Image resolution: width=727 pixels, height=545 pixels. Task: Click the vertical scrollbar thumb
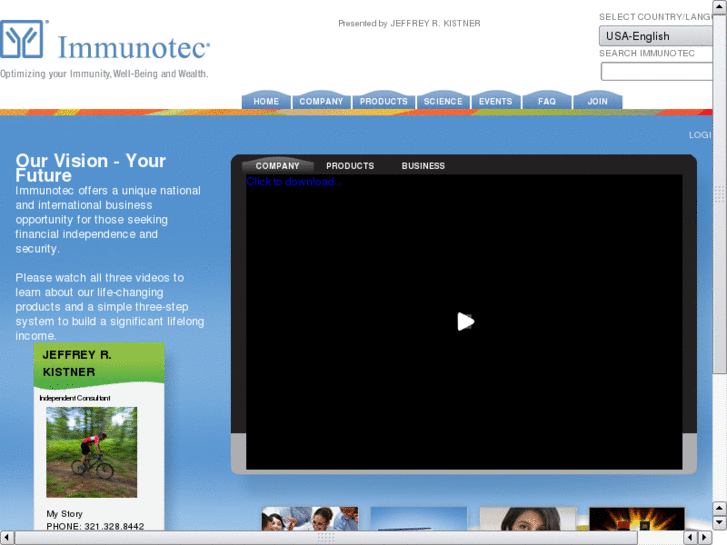click(720, 193)
